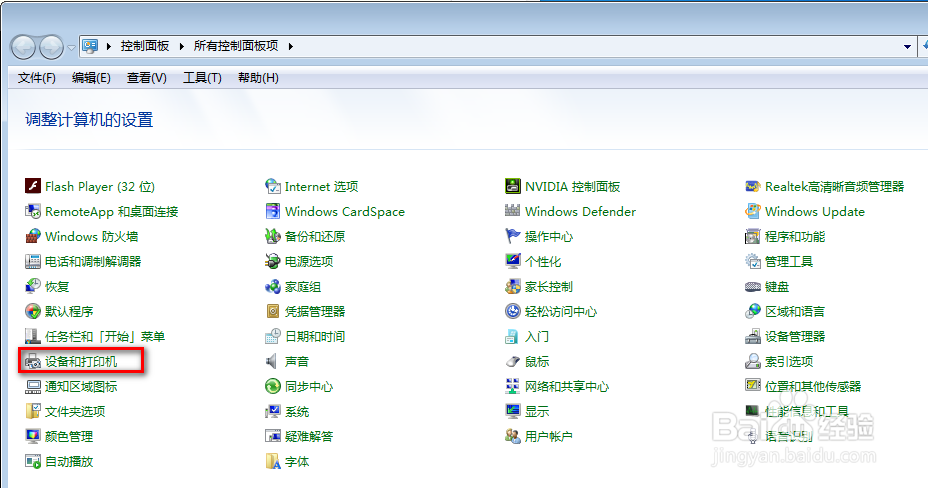
Task: Click the 恢复 icon
Action: [x=33, y=286]
